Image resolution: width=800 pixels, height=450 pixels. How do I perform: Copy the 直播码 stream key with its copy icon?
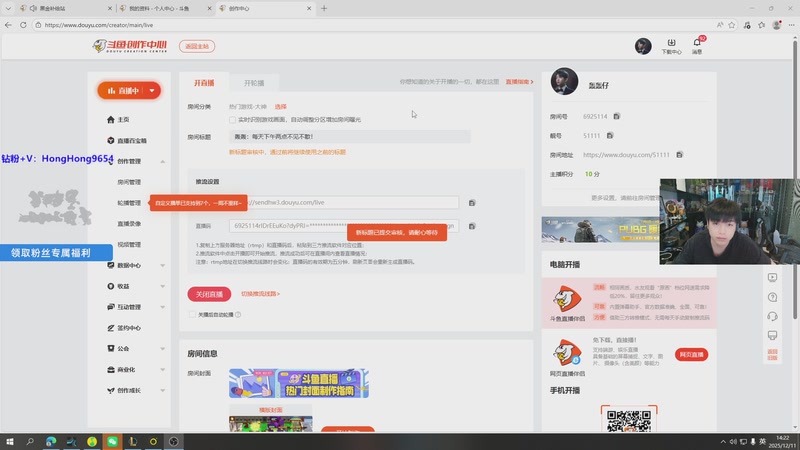point(471,226)
